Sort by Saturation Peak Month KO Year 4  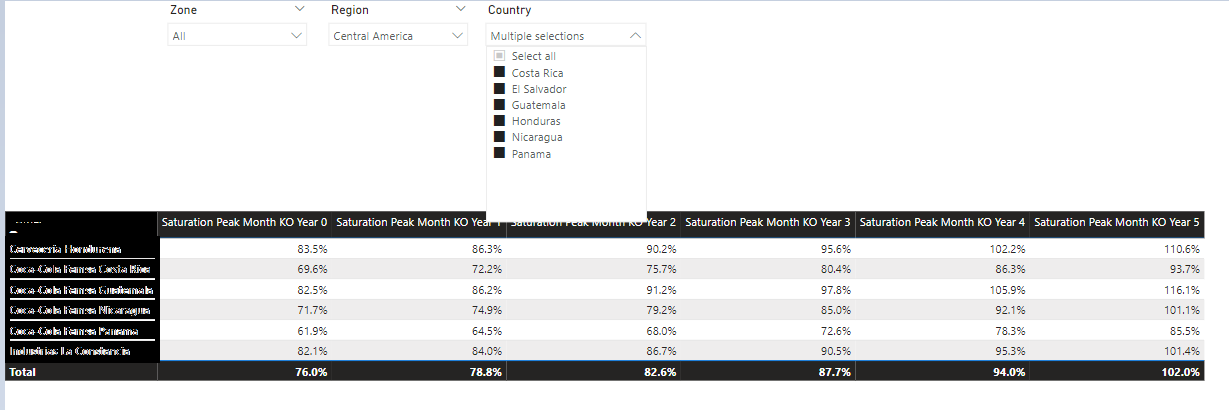pos(943,222)
